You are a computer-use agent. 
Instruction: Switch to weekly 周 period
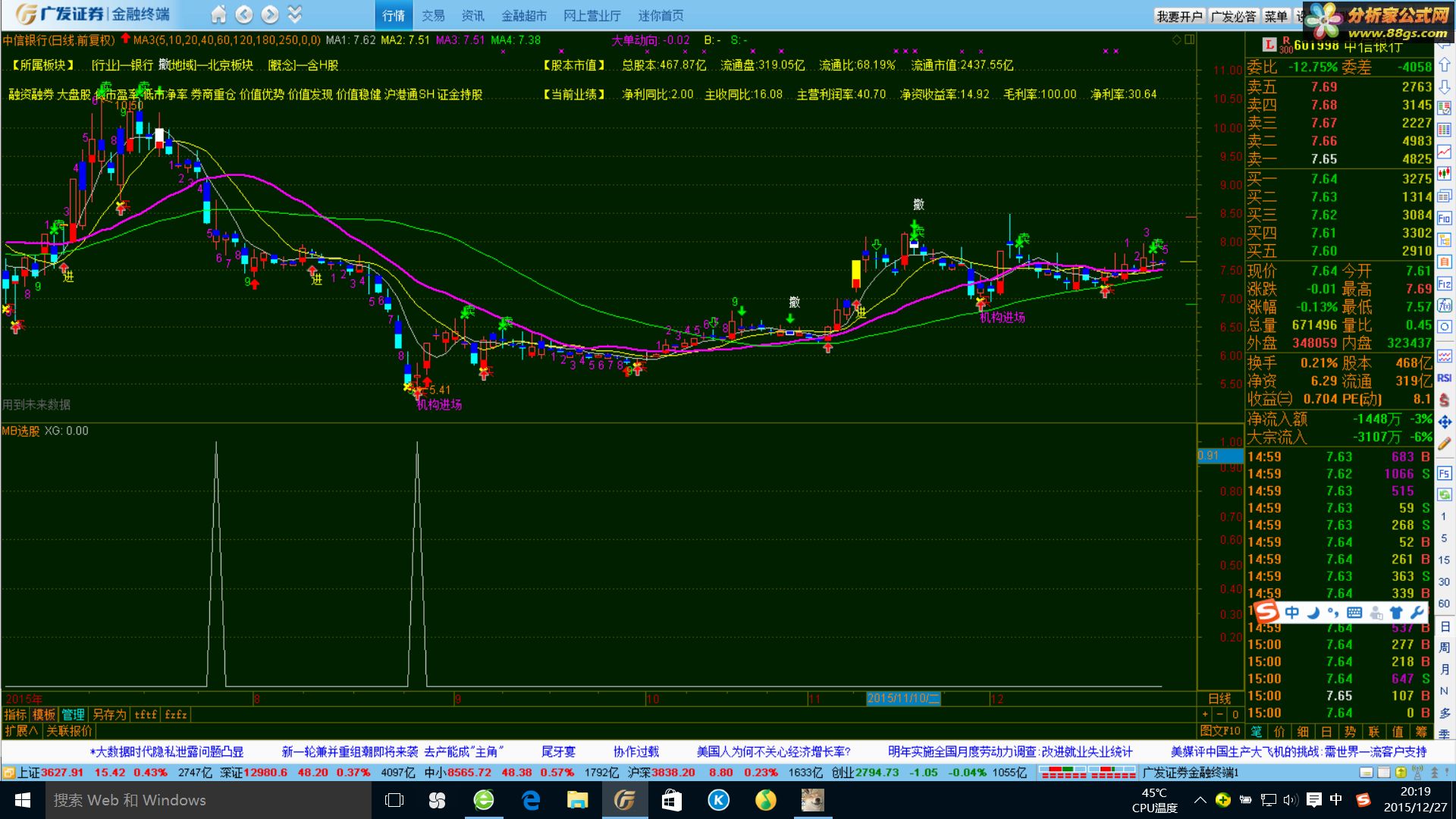click(1445, 648)
